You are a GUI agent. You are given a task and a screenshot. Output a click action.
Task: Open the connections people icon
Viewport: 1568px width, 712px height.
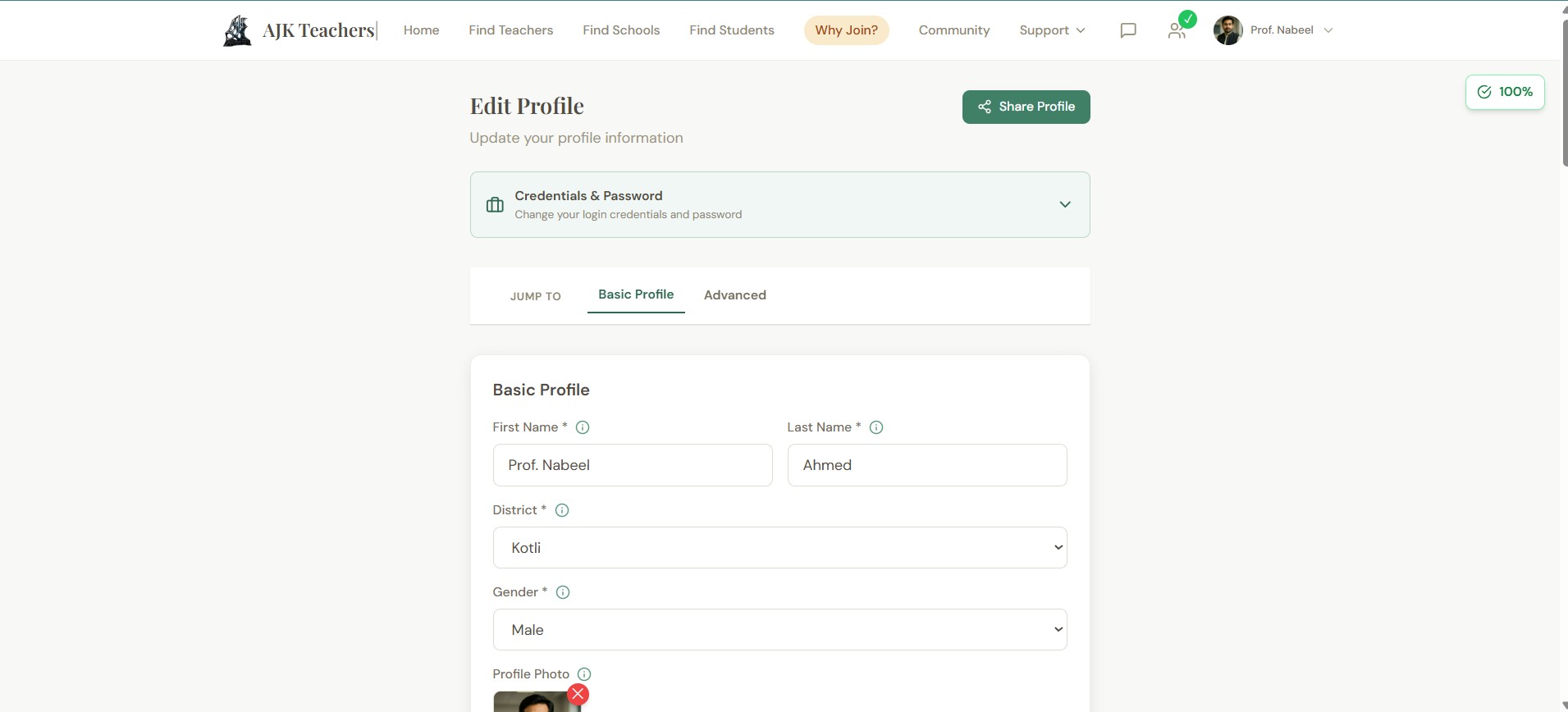coord(1177,30)
